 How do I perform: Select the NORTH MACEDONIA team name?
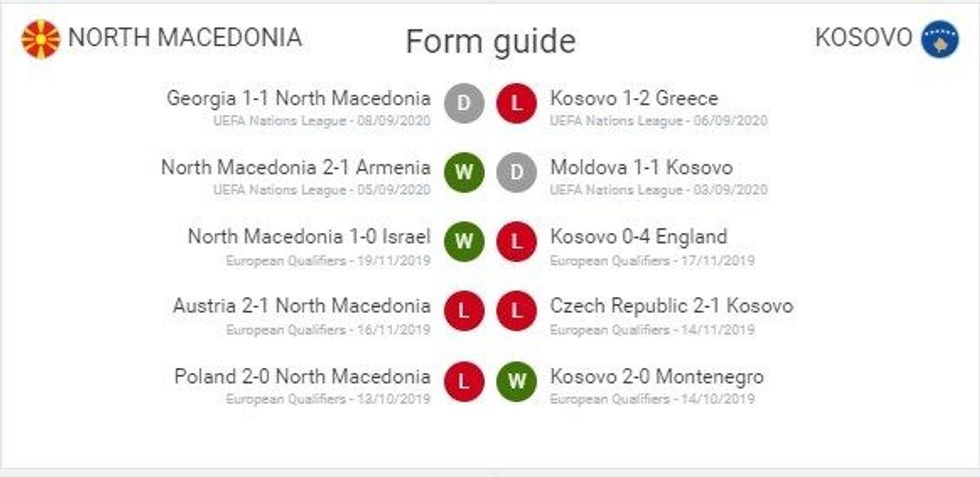(x=184, y=38)
